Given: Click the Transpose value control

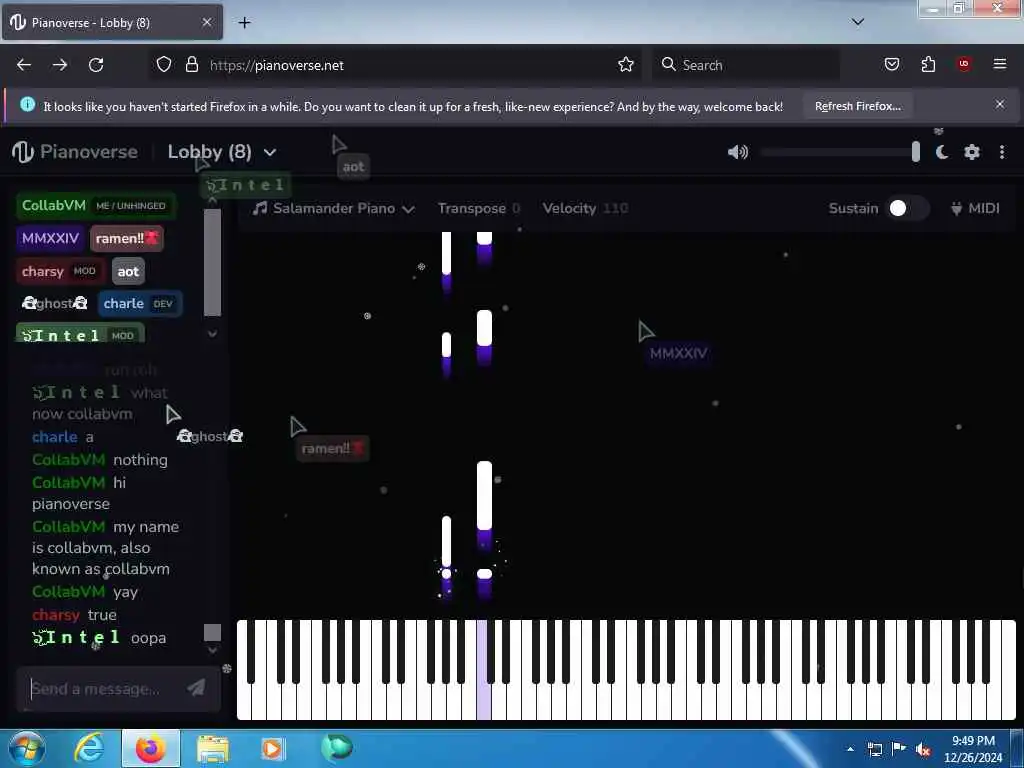Looking at the screenshot, I should click(479, 208).
